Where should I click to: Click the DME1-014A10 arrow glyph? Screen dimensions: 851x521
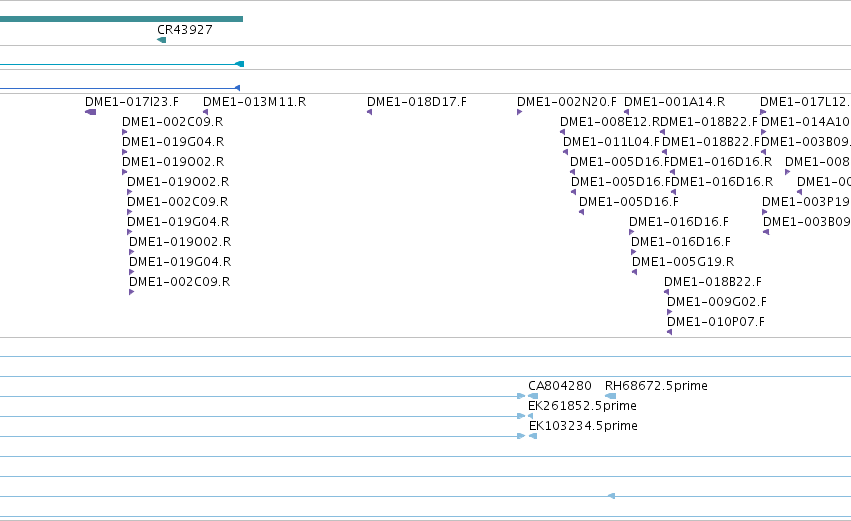click(764, 132)
